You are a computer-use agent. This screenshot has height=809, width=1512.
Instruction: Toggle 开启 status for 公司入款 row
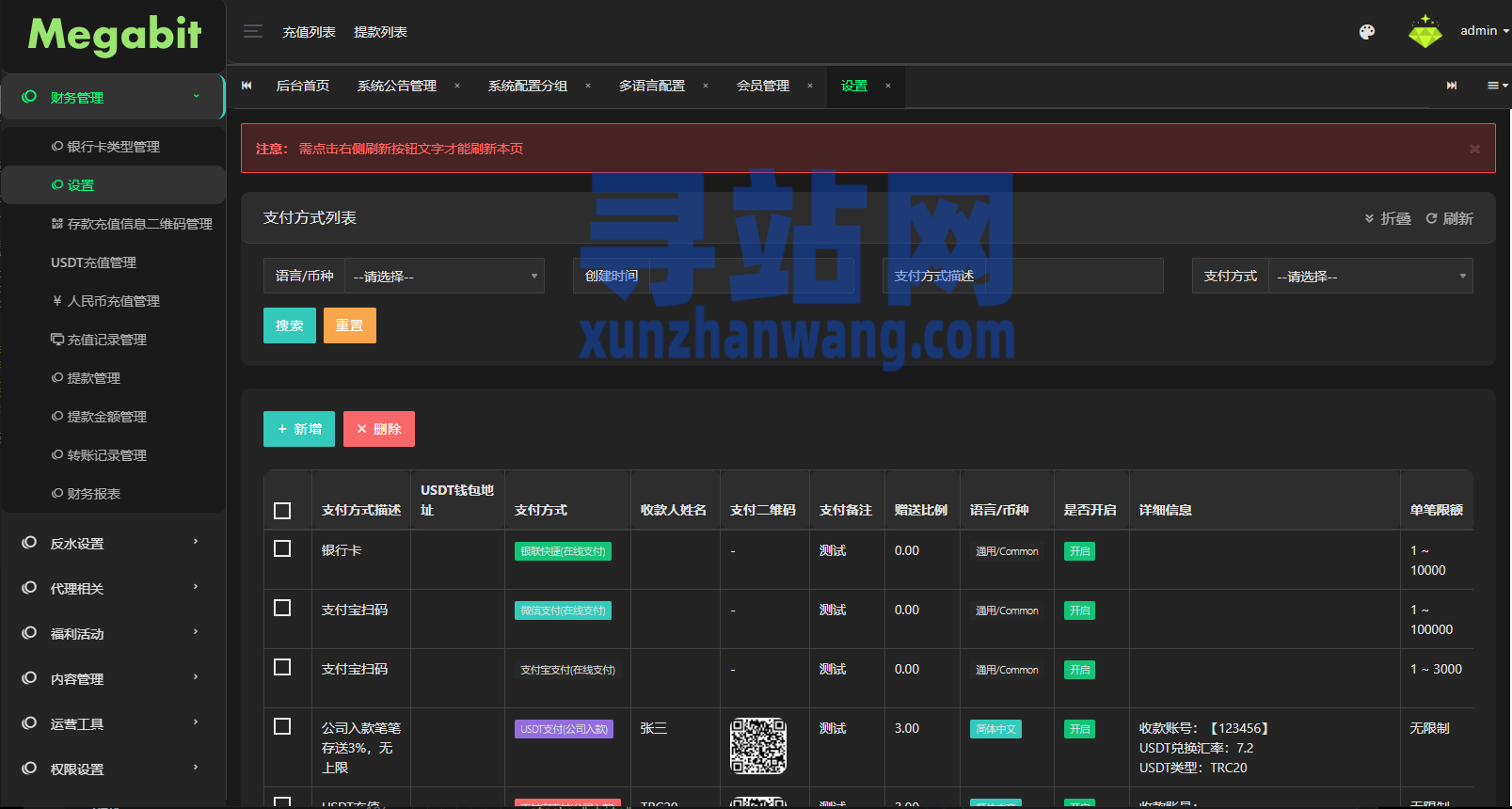(x=1079, y=729)
